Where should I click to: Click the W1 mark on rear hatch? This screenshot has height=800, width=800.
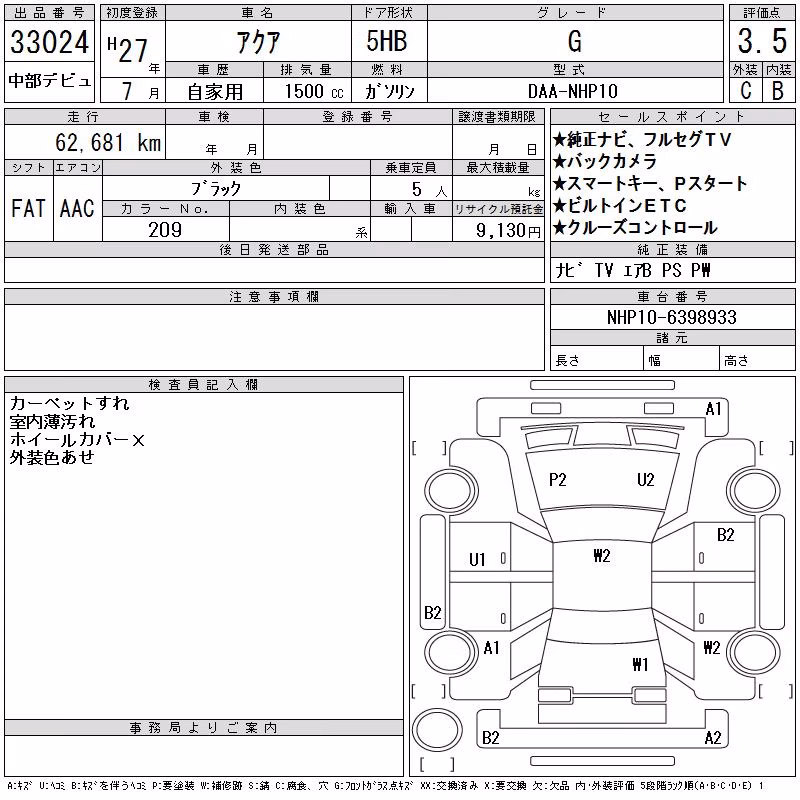click(640, 664)
